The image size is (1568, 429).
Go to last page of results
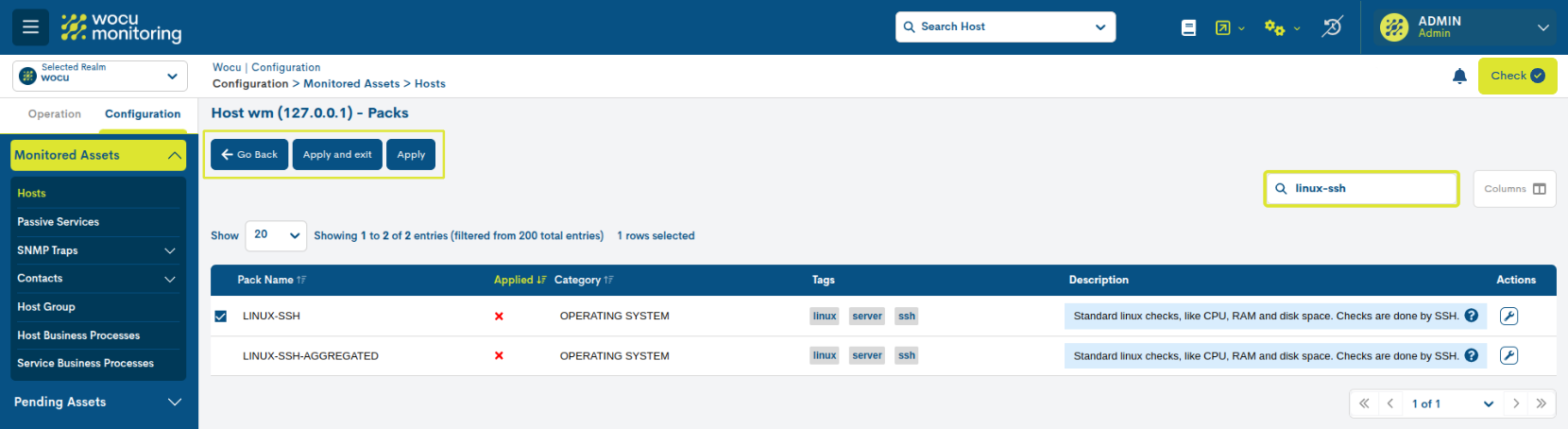(x=1542, y=403)
